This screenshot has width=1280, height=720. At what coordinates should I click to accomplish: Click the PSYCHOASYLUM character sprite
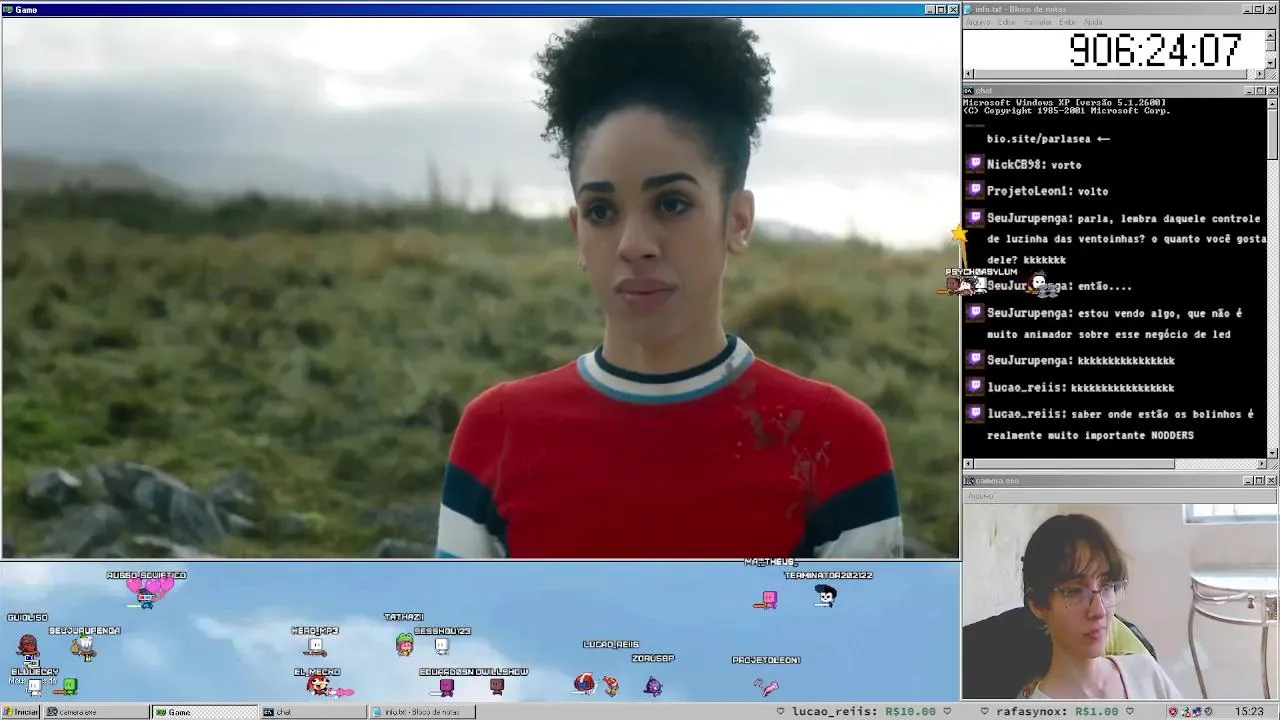click(966, 285)
